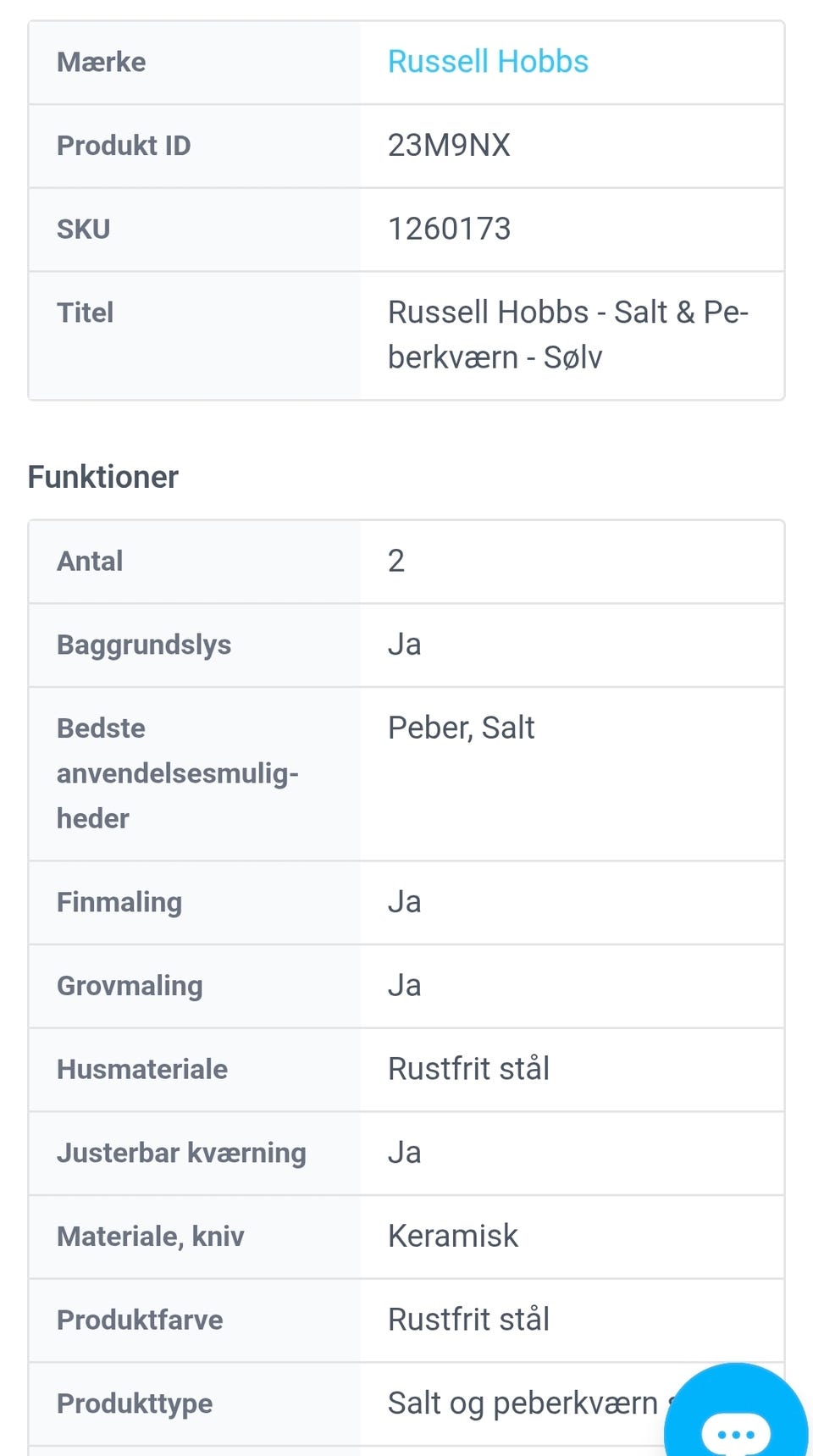The width and height of the screenshot is (813, 1456).
Task: Click the Antal value 2
Action: coord(396,561)
